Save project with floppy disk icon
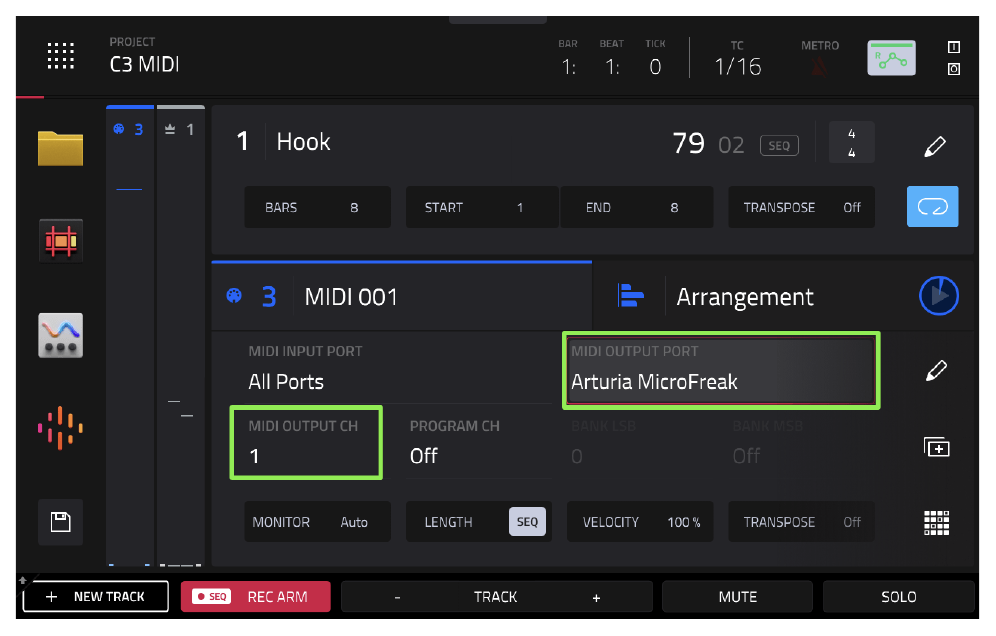The width and height of the screenshot is (996, 636). point(60,522)
